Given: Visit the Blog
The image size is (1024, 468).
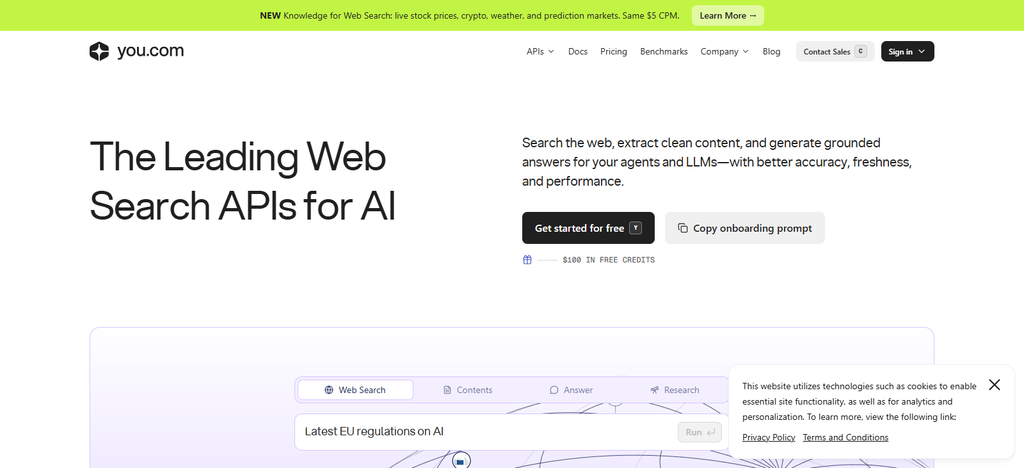Looking at the screenshot, I should point(771,52).
